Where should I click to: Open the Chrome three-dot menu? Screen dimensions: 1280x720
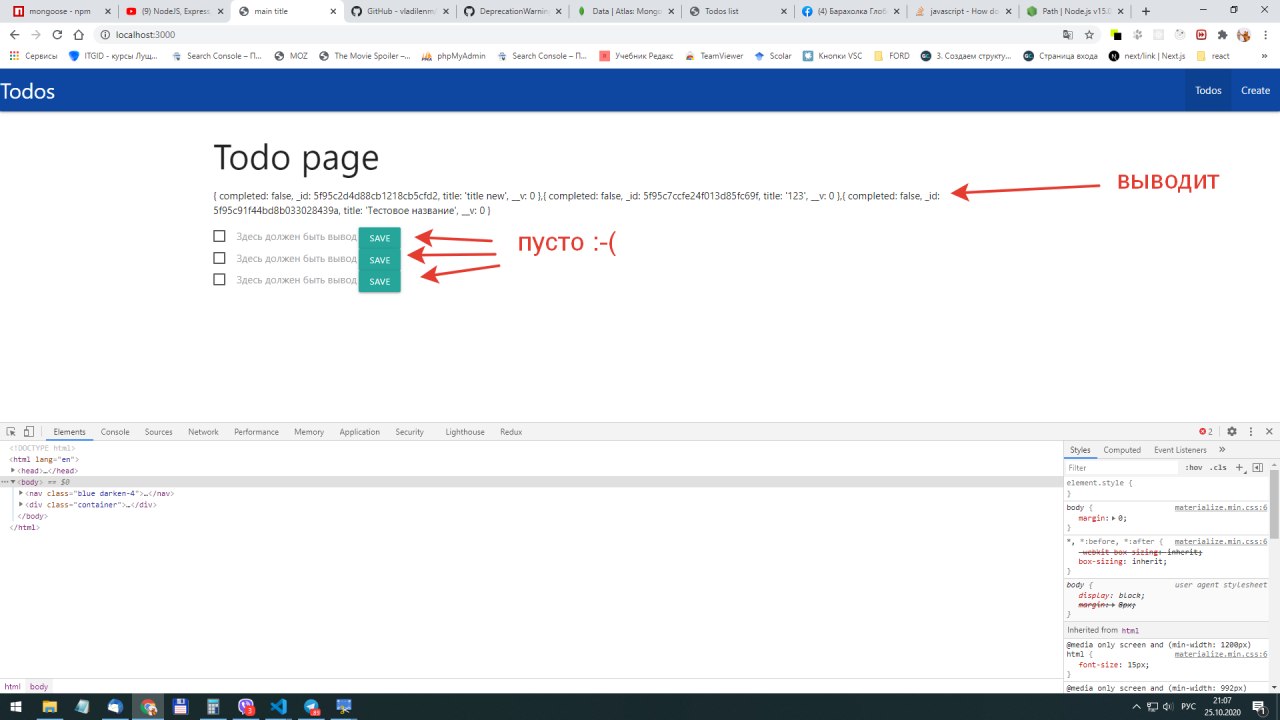pyautogui.click(x=1264, y=34)
